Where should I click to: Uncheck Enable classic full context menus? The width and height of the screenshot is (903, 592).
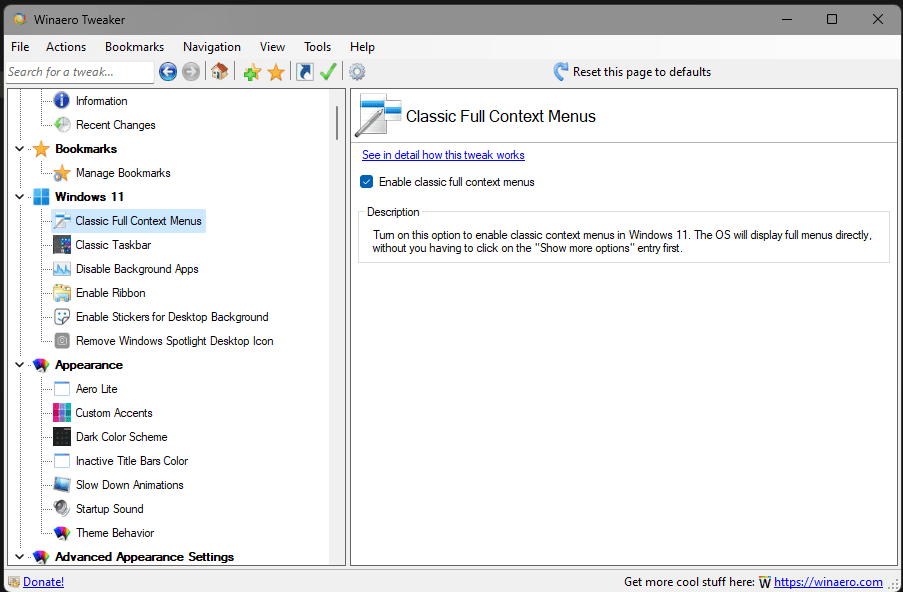(366, 182)
